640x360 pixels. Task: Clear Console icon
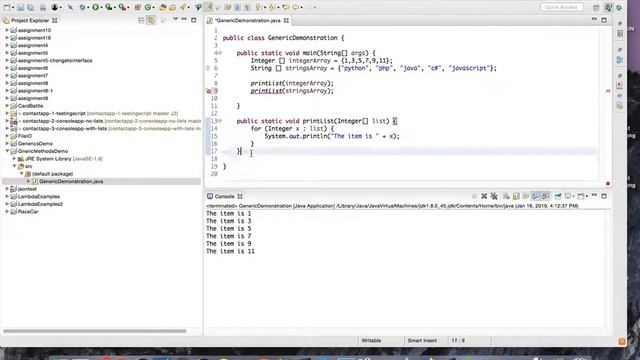pos(506,196)
